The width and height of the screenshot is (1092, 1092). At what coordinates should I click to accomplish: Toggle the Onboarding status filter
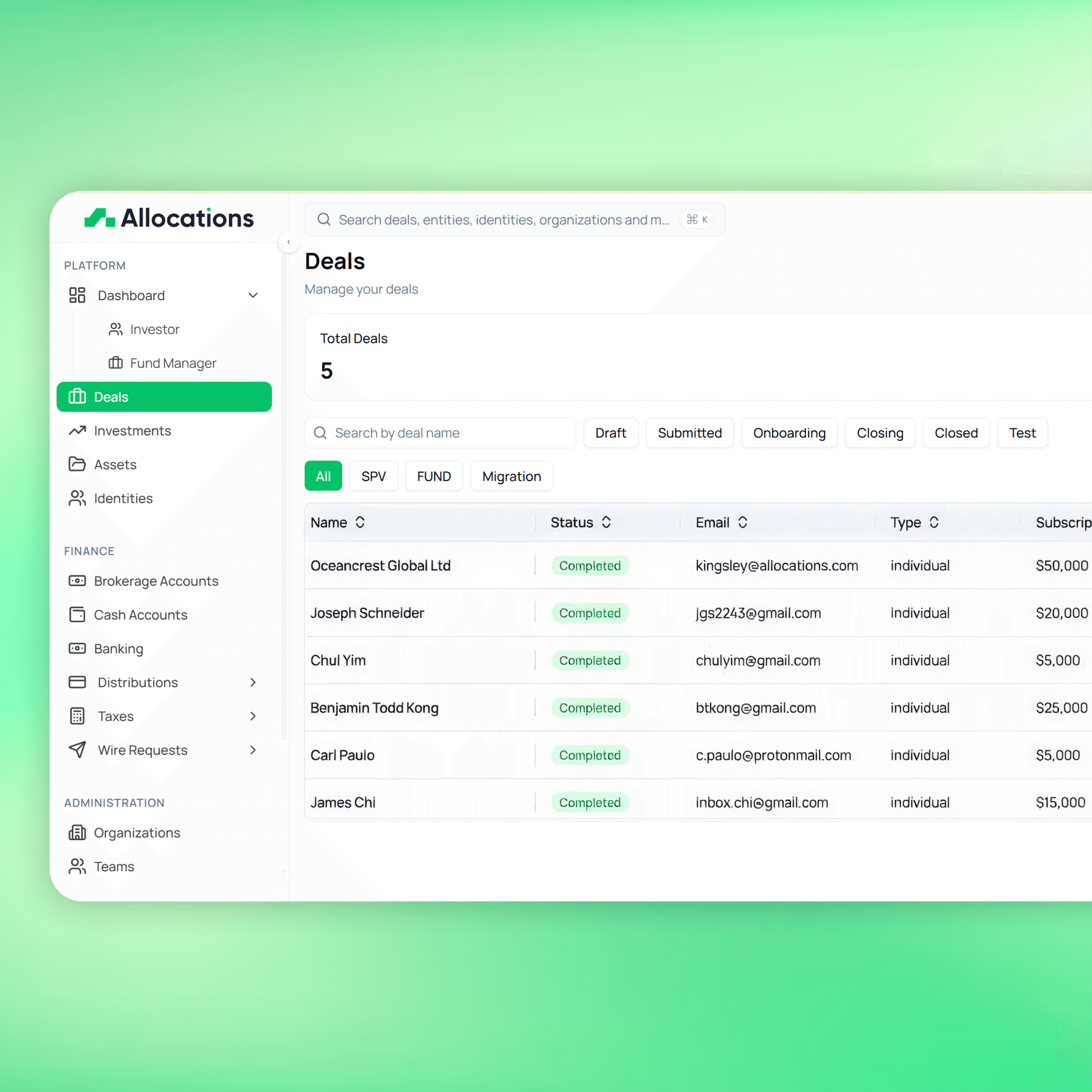(x=789, y=433)
